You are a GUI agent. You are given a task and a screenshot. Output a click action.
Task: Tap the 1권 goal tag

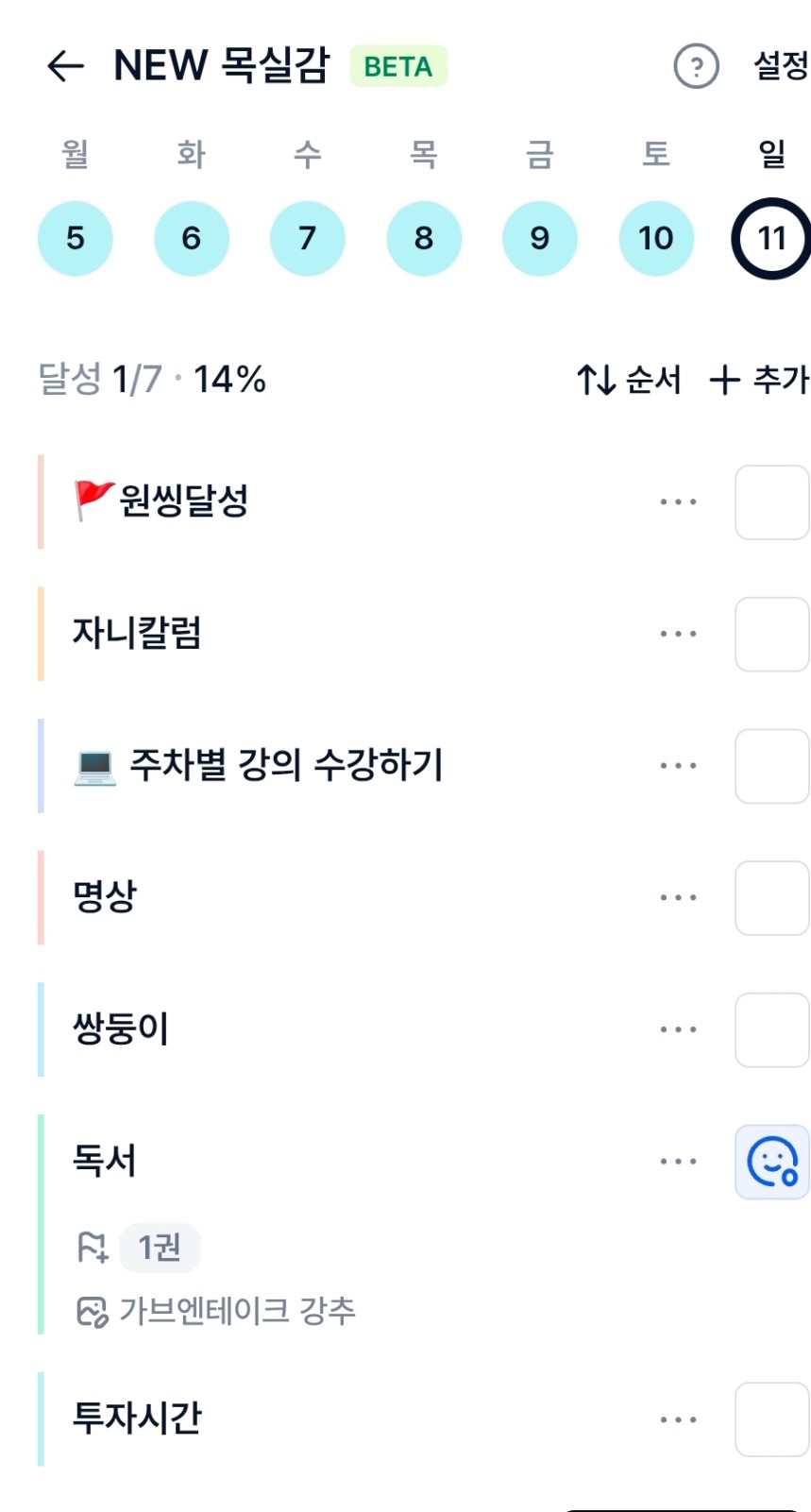160,1248
